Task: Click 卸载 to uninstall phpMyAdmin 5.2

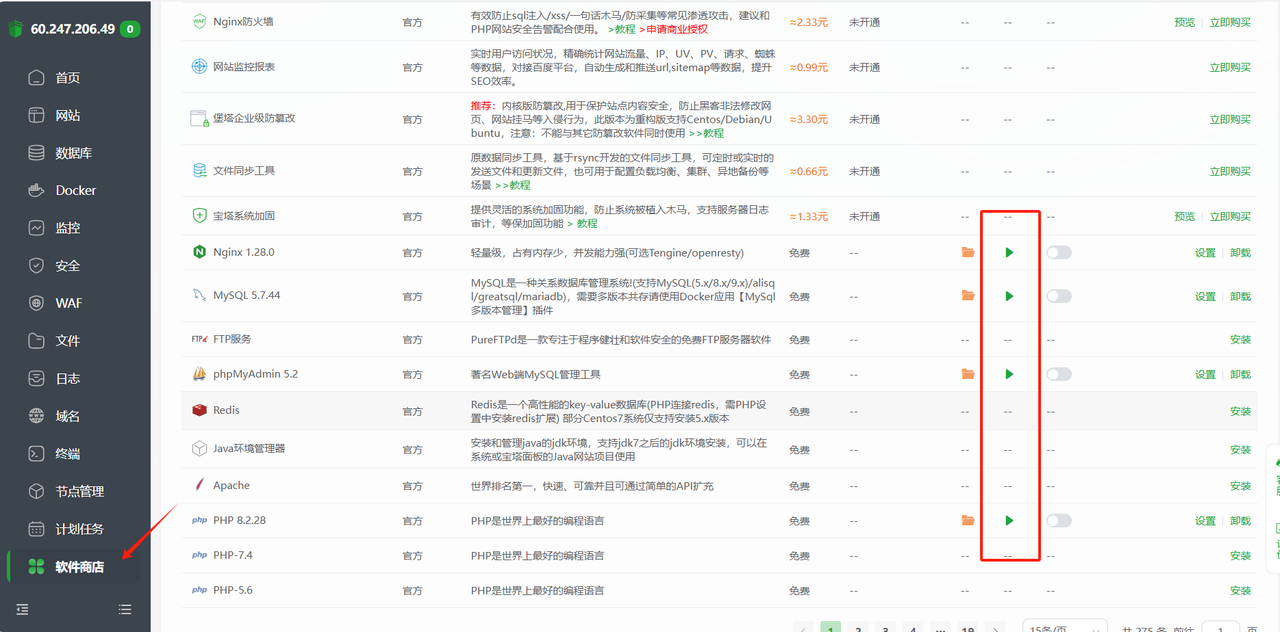Action: point(1240,375)
